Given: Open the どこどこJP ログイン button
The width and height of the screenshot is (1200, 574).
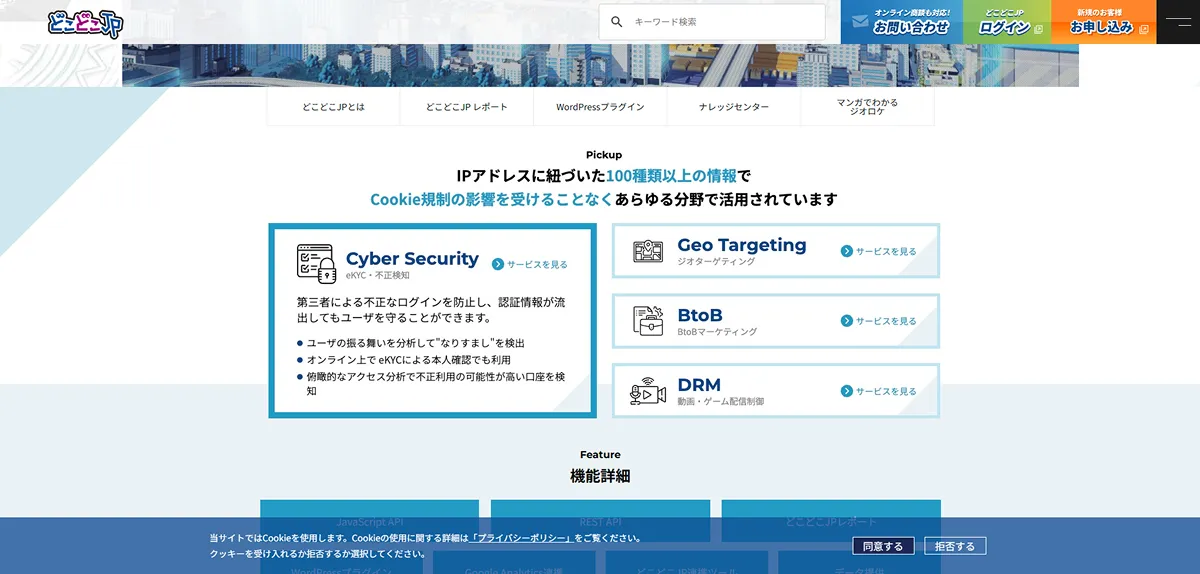Looking at the screenshot, I should point(1008,22).
